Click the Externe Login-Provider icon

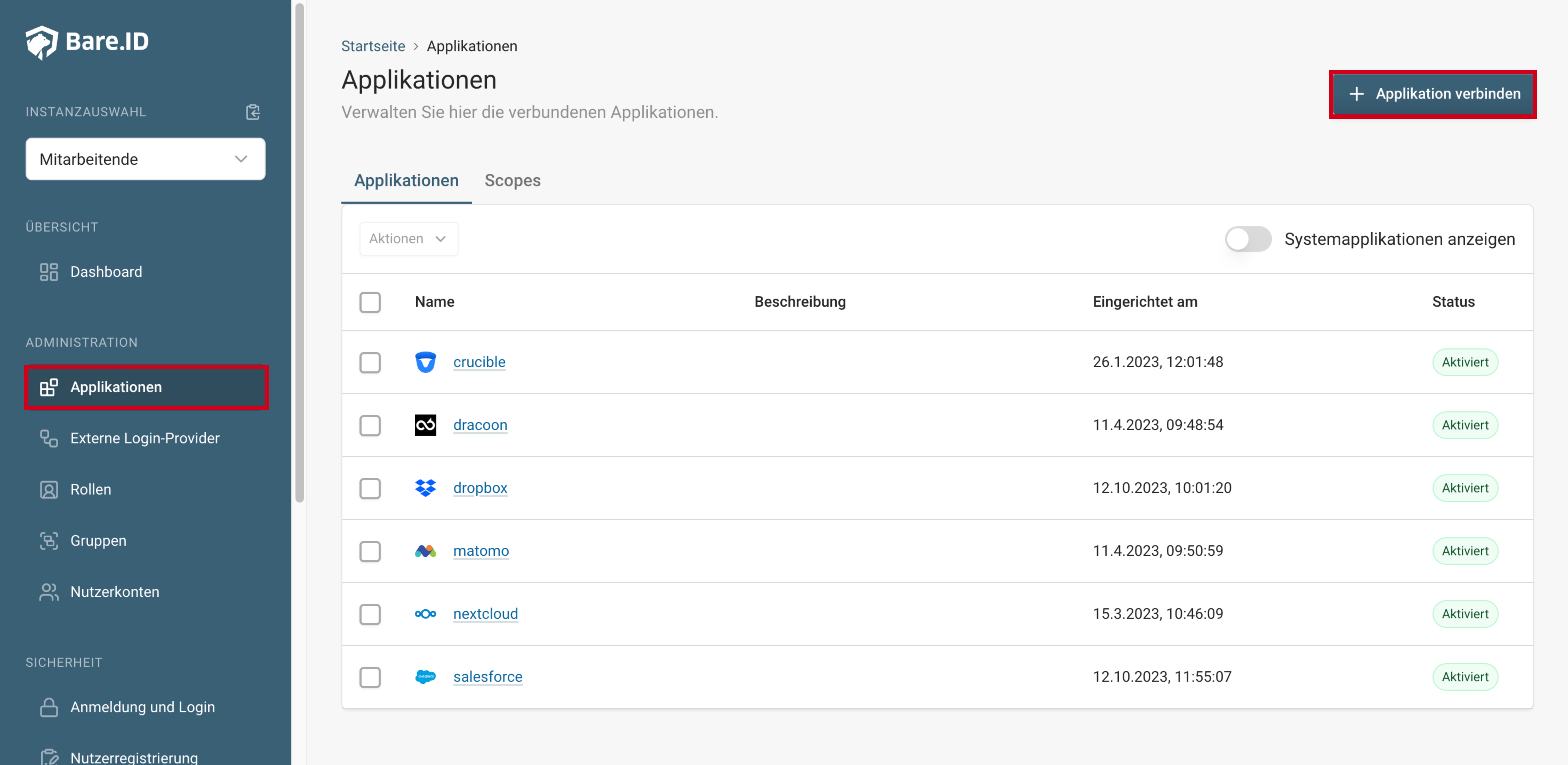[x=49, y=439]
